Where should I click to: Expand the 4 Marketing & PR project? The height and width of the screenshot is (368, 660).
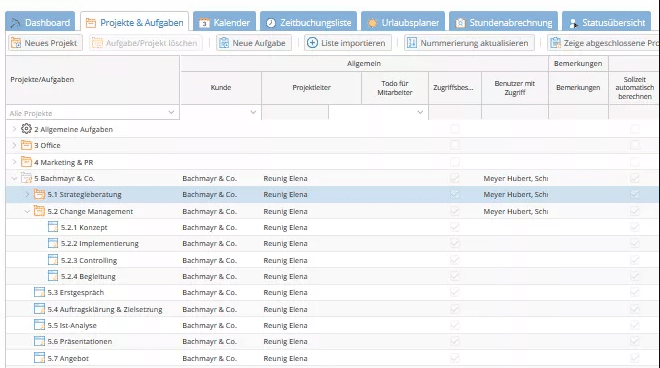(14, 162)
